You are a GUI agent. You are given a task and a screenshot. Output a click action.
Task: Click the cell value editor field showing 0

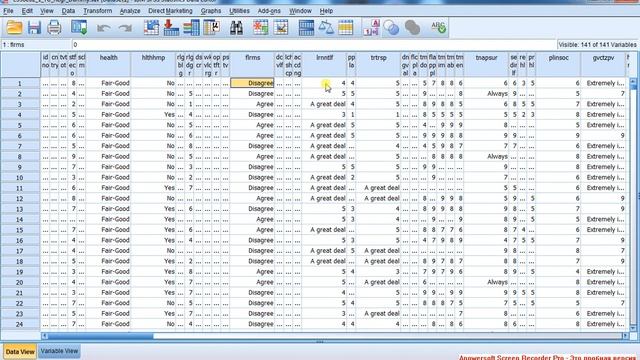313,44
